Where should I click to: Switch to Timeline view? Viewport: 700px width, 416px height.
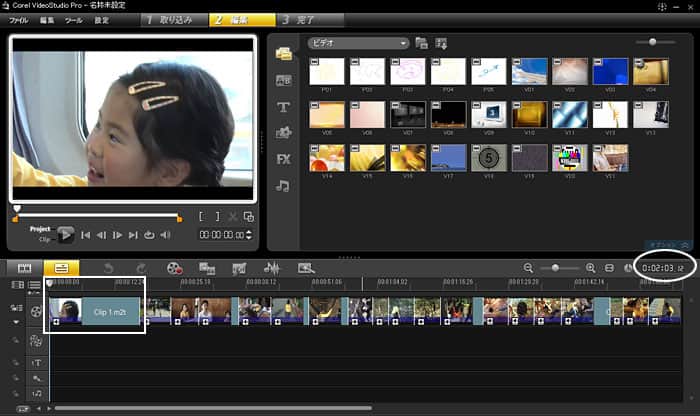(61, 268)
